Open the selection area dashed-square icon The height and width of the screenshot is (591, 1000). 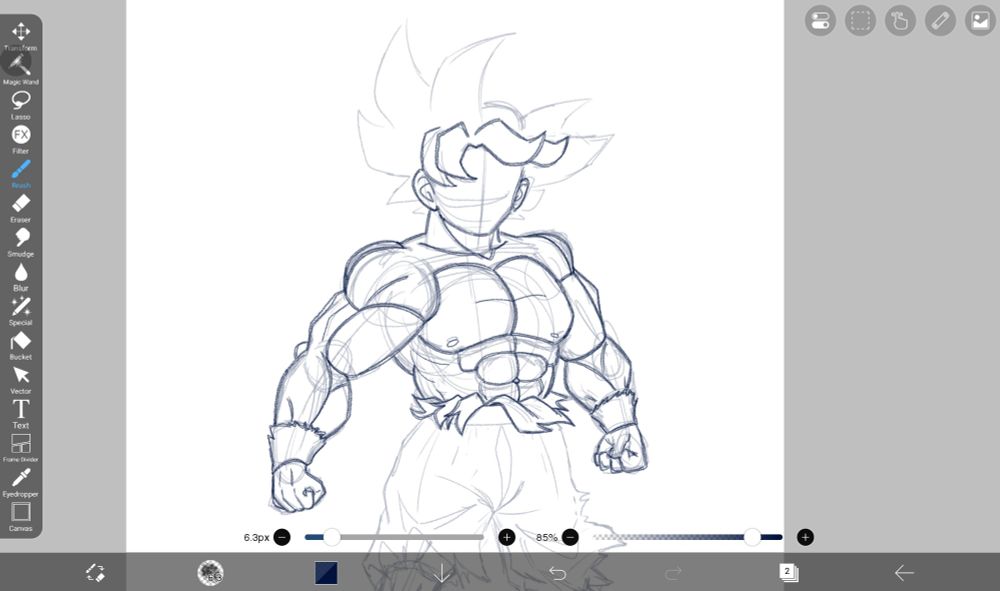click(x=860, y=20)
